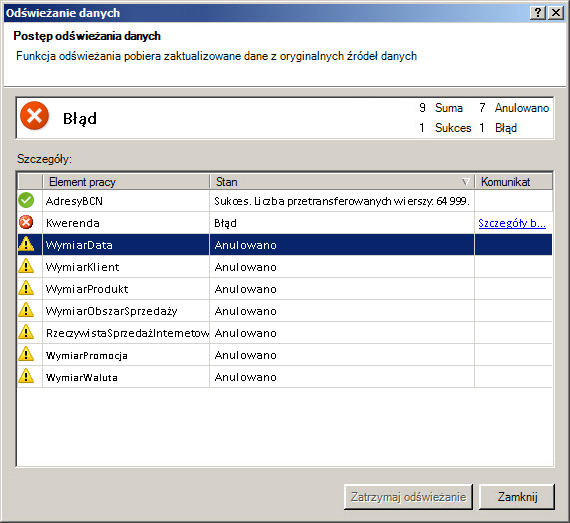Viewport: 570px width, 523px height.
Task: Select the AdresyBCN row
Action: pos(285,201)
